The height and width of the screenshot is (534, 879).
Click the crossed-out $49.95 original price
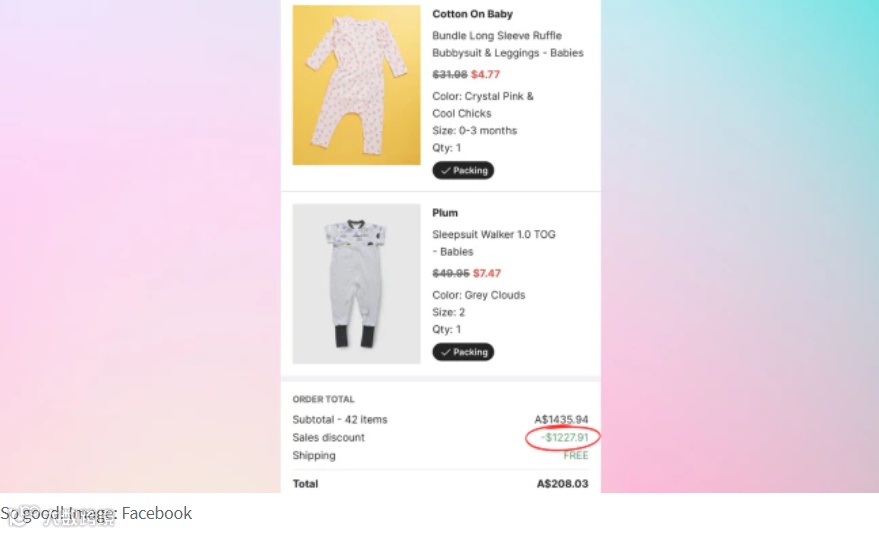[x=450, y=273]
